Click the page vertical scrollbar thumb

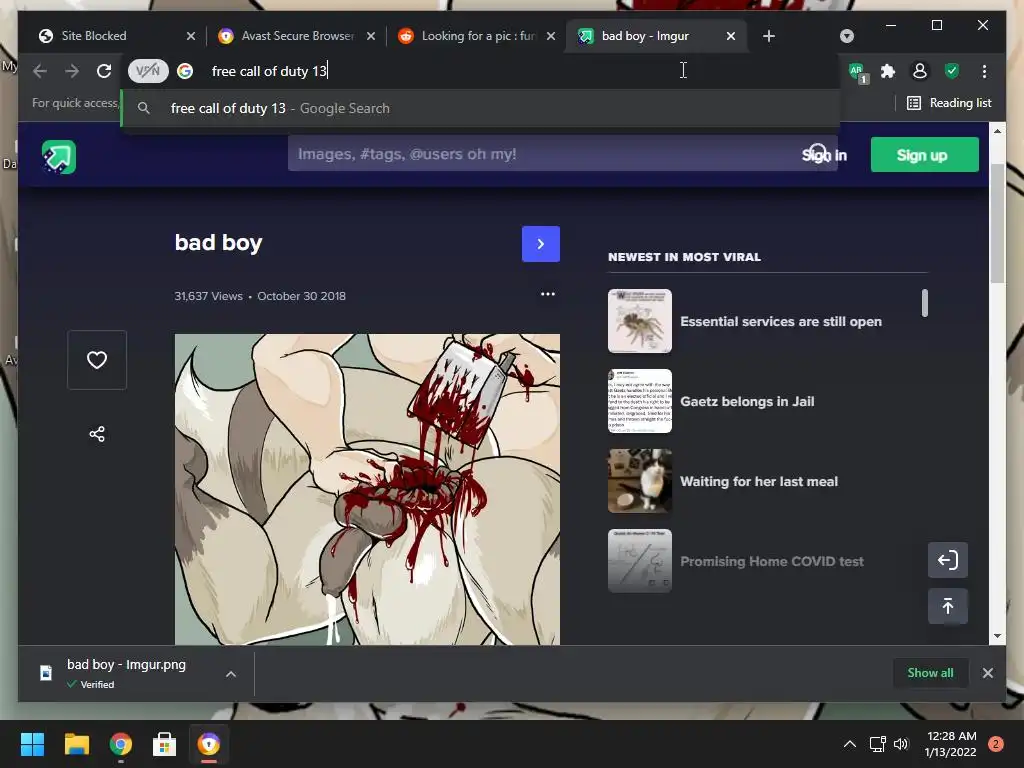pos(997,222)
